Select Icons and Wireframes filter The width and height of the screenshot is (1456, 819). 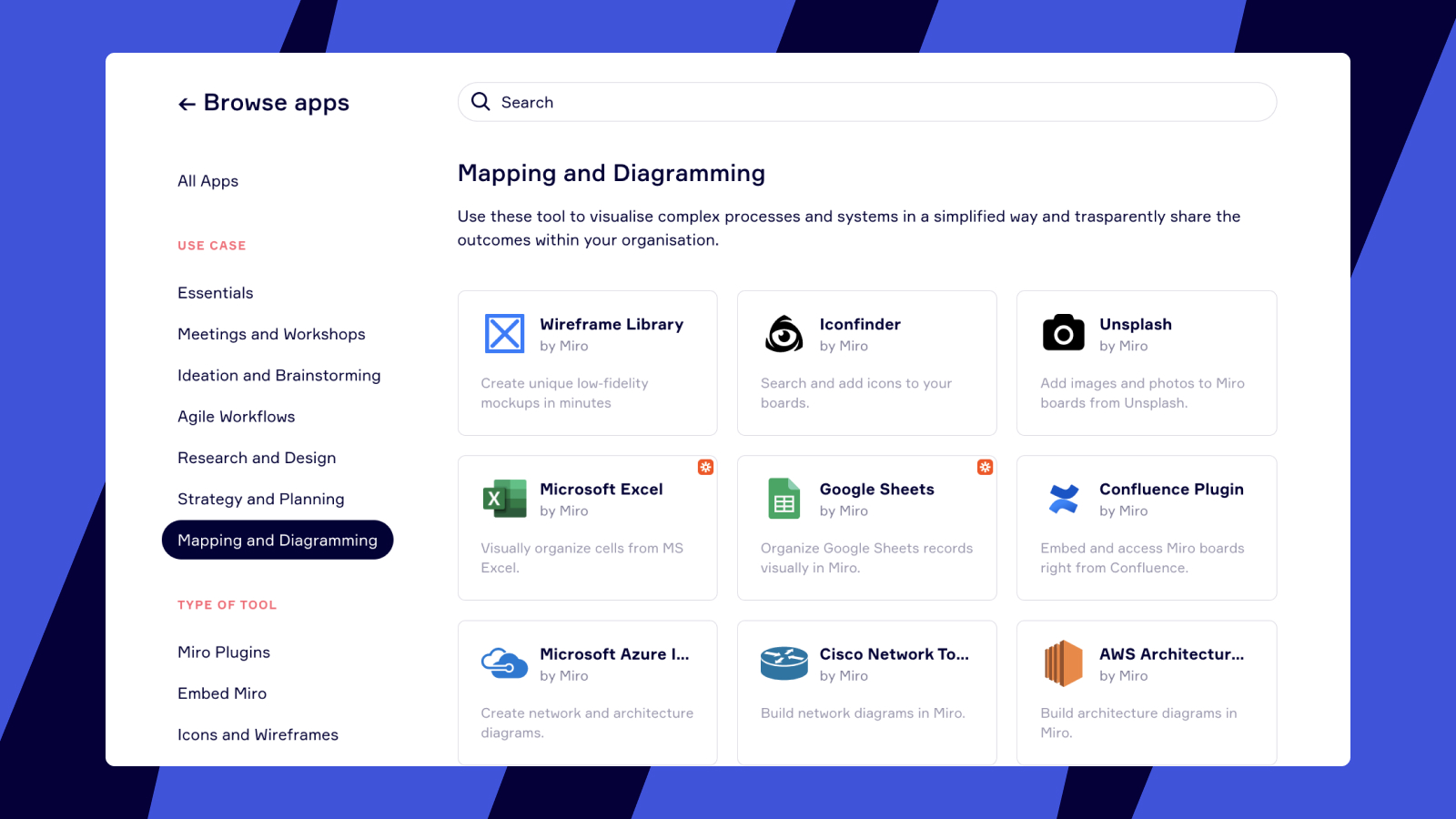pos(258,734)
